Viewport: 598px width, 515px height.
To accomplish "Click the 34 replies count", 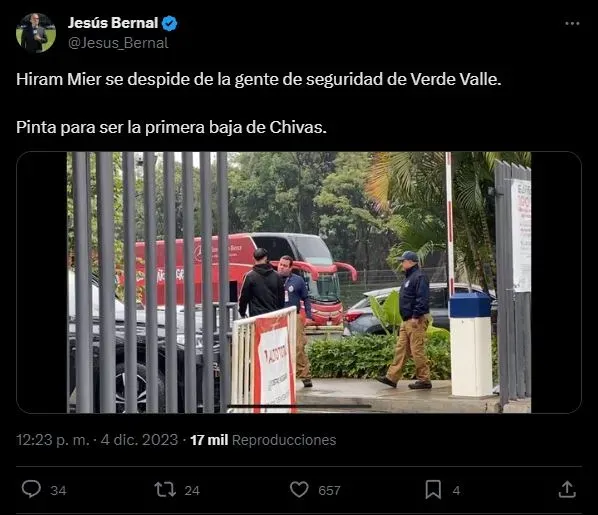I will point(58,491).
